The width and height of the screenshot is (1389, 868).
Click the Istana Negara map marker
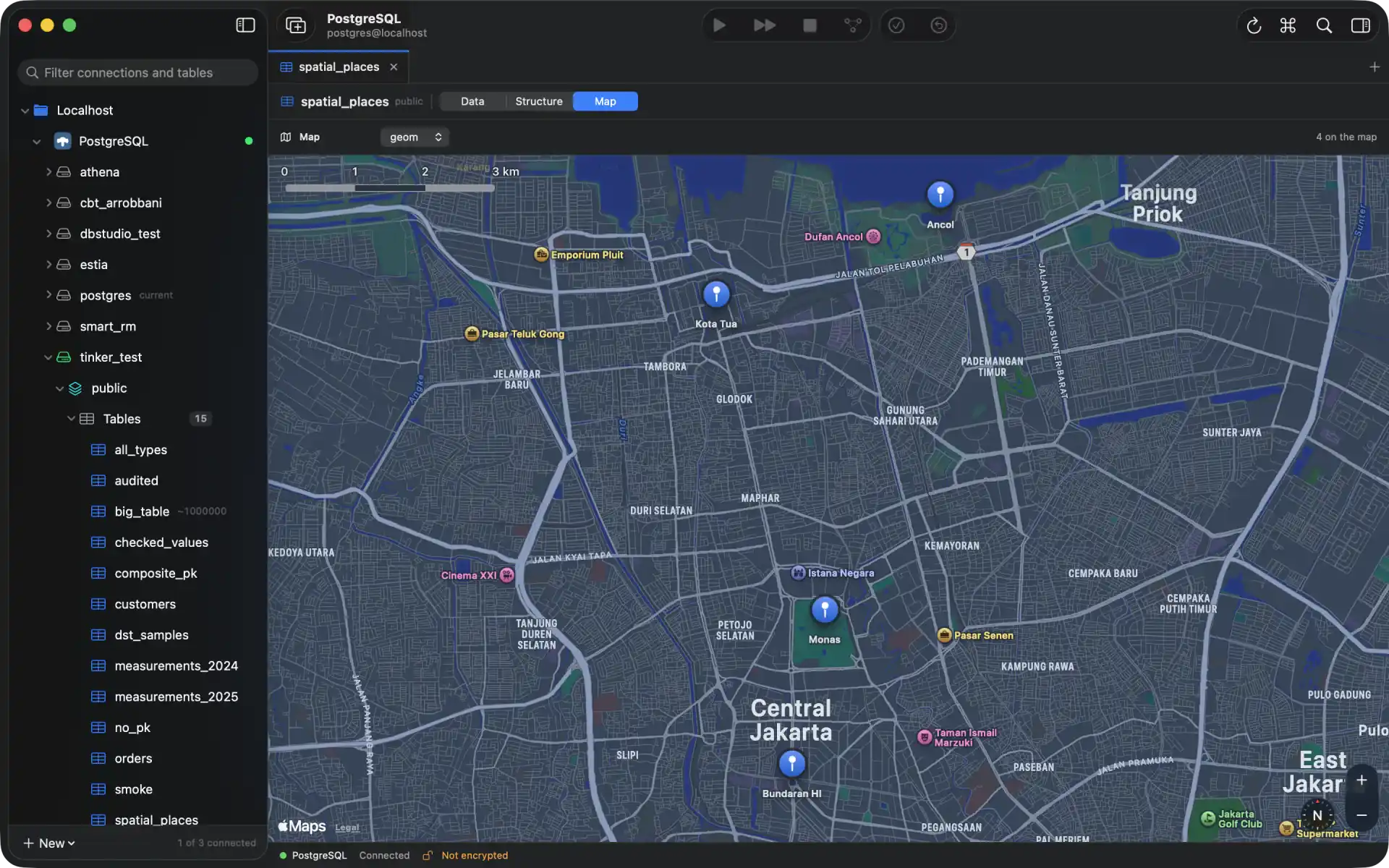(798, 573)
